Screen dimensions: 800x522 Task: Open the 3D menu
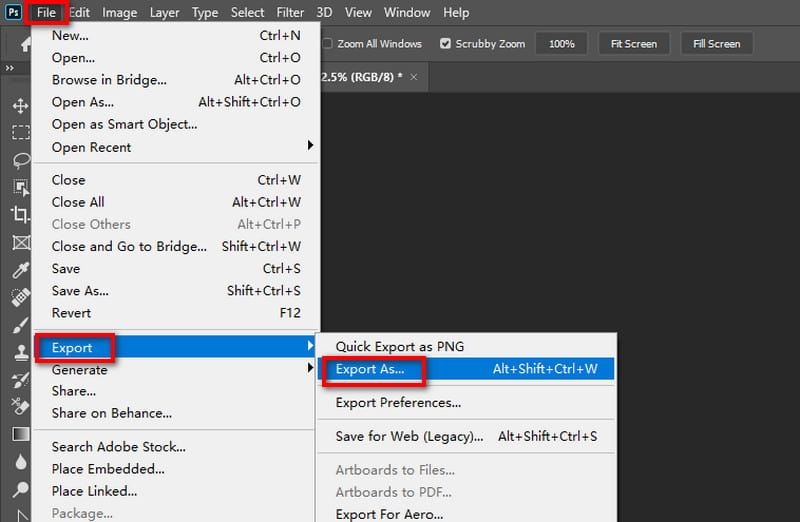click(324, 12)
